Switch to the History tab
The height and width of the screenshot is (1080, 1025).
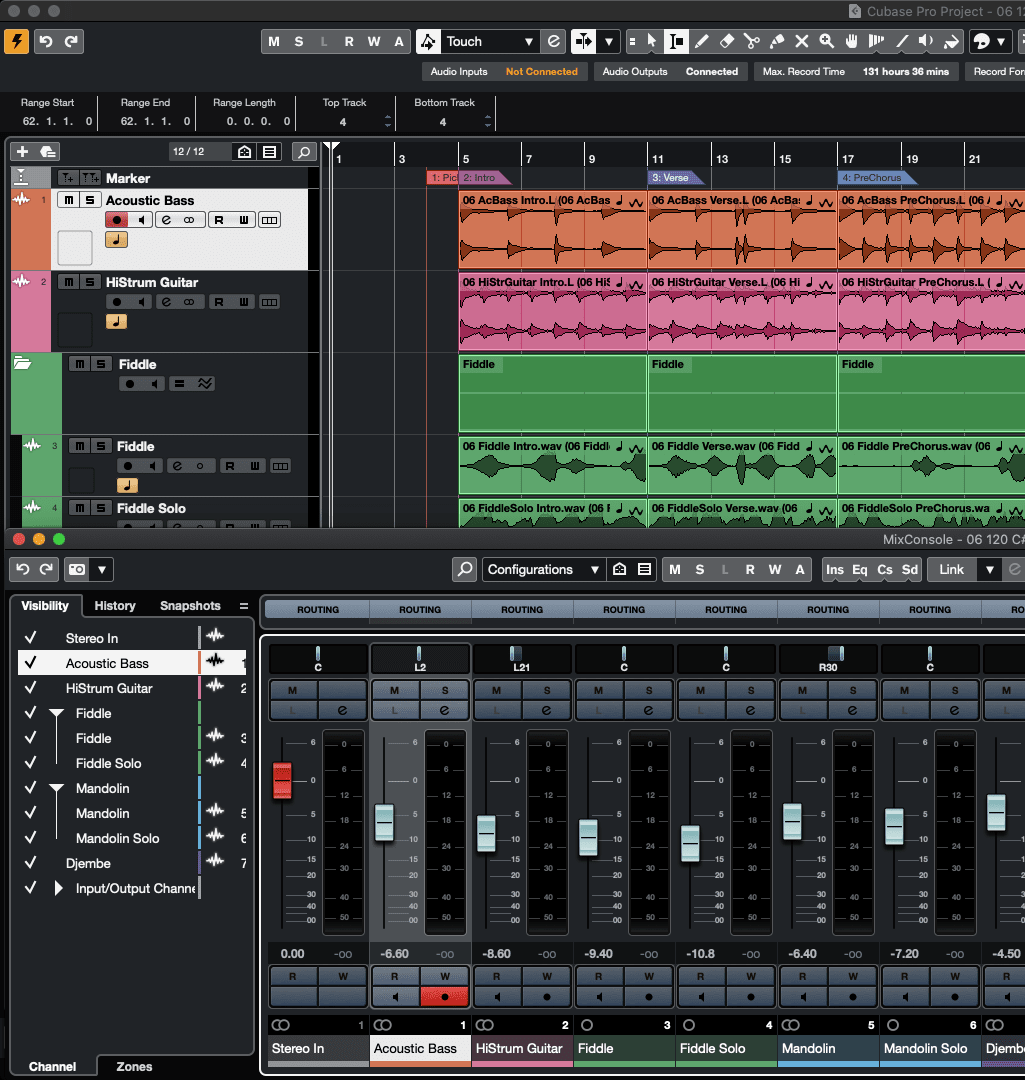[x=115, y=606]
